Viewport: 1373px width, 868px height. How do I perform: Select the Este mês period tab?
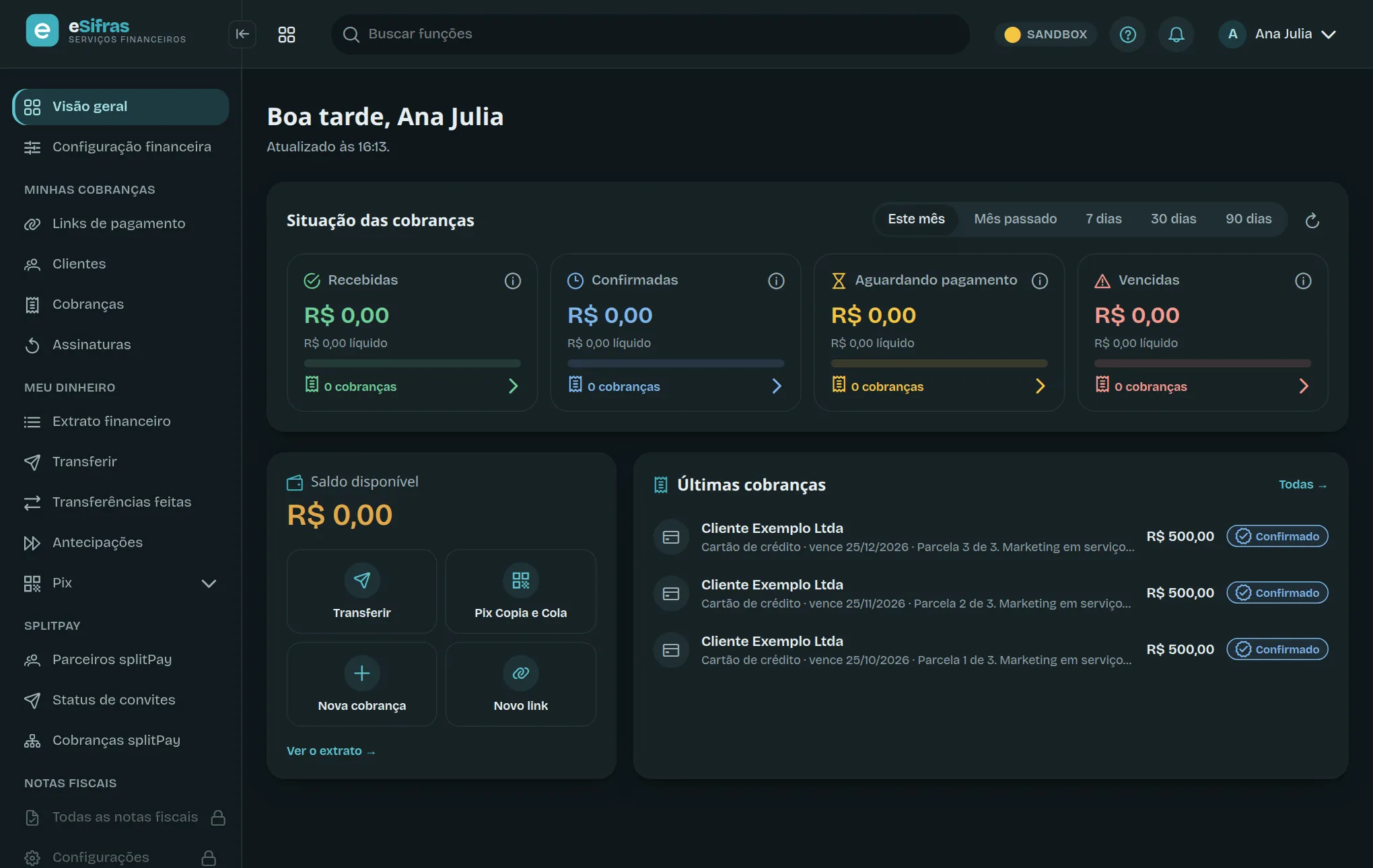pyautogui.click(x=916, y=219)
